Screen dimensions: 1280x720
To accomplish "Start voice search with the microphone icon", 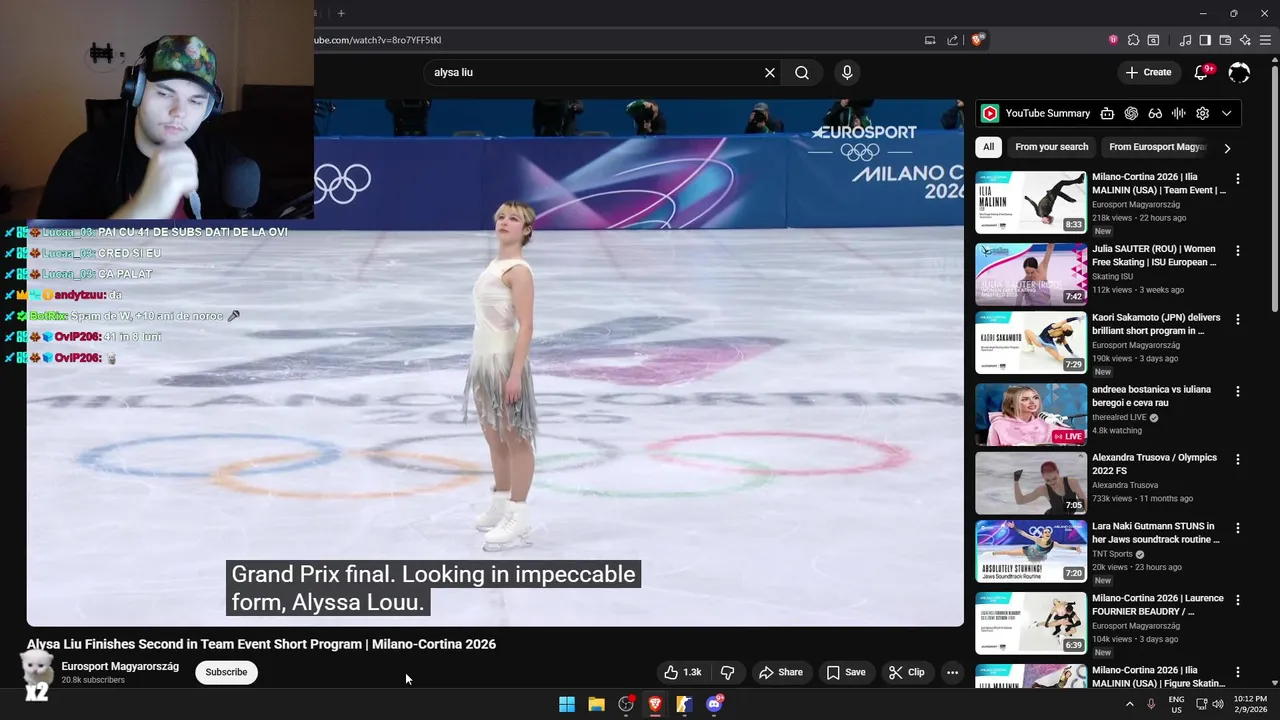I will coord(847,73).
